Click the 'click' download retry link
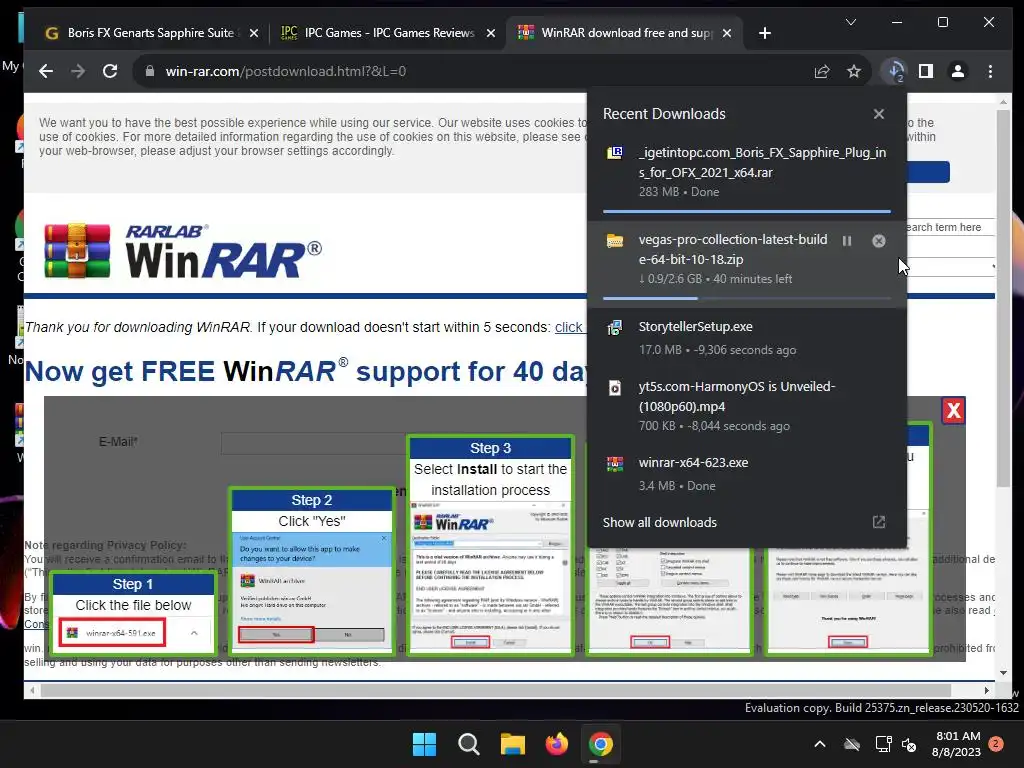Screen dimensions: 1024x768 pyautogui.click(x=568, y=327)
